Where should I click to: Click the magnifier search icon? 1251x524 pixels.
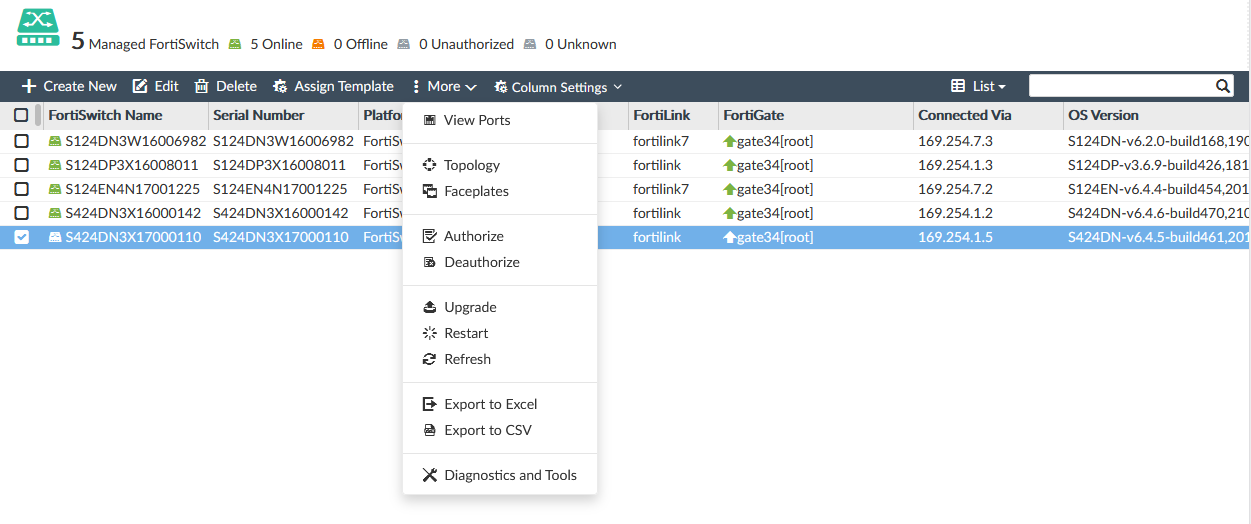coord(1222,87)
